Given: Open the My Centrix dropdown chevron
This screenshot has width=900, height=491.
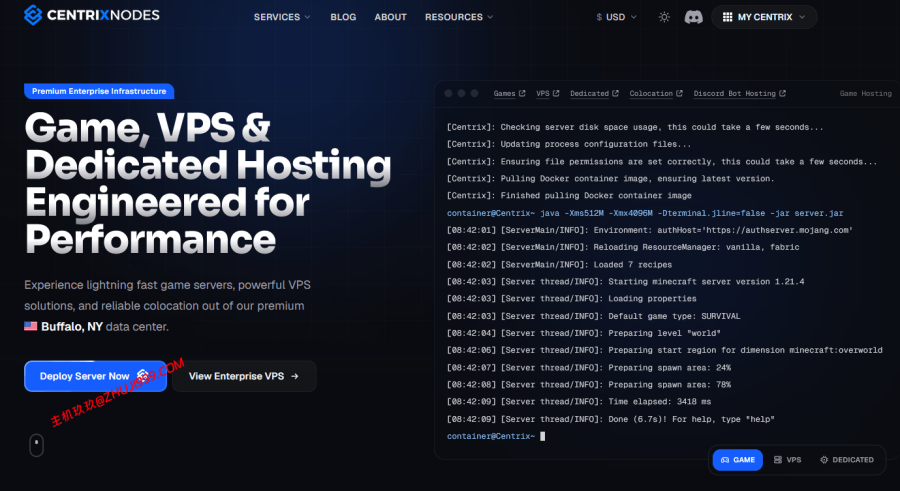Looking at the screenshot, I should (x=802, y=17).
